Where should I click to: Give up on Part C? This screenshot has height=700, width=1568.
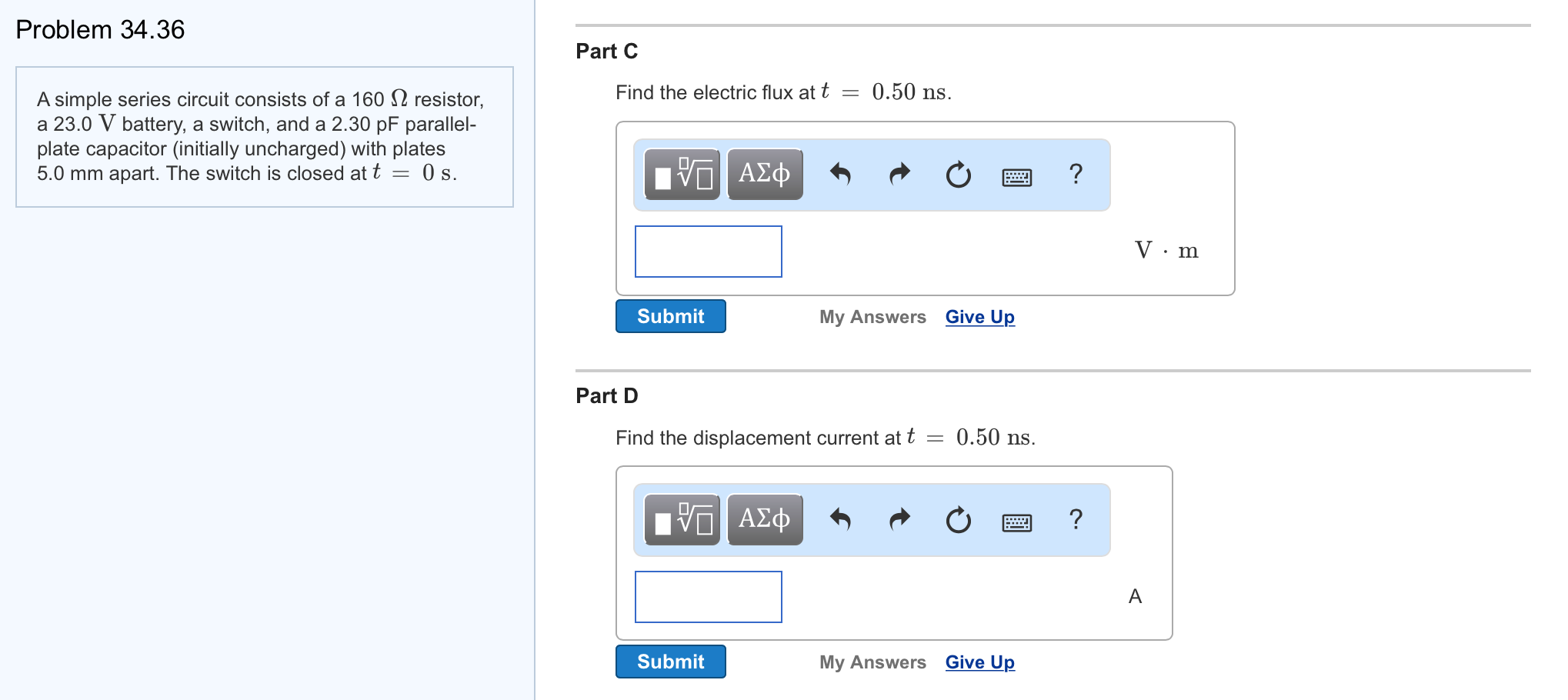coord(979,316)
